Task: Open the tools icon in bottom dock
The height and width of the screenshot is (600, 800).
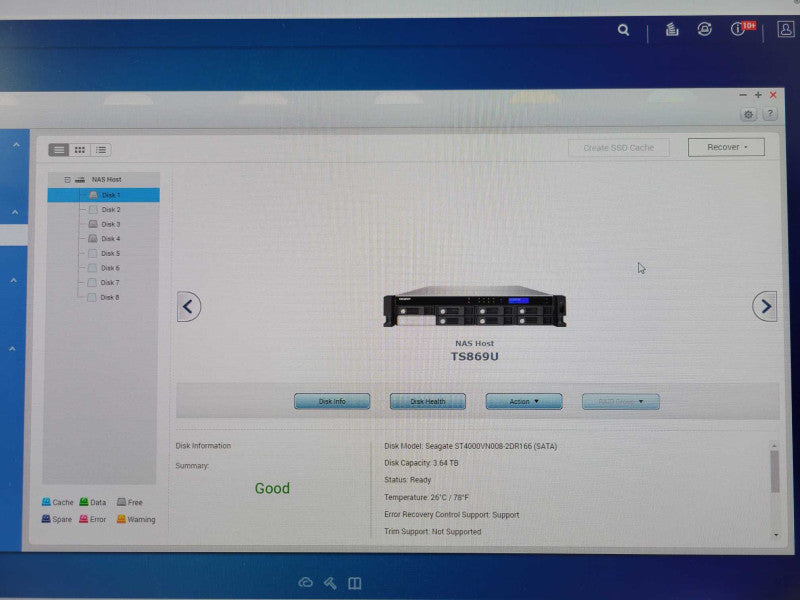Action: click(330, 583)
